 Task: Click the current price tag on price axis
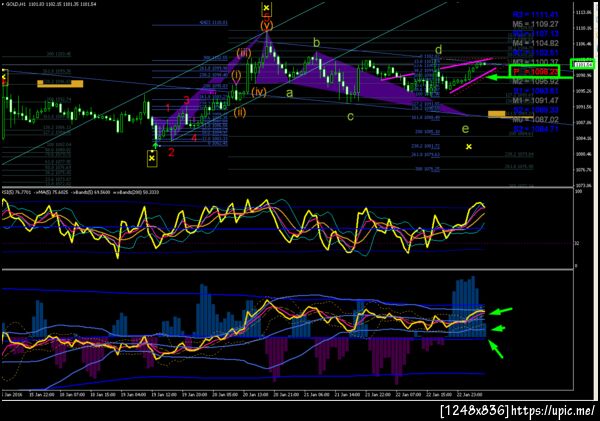582,64
